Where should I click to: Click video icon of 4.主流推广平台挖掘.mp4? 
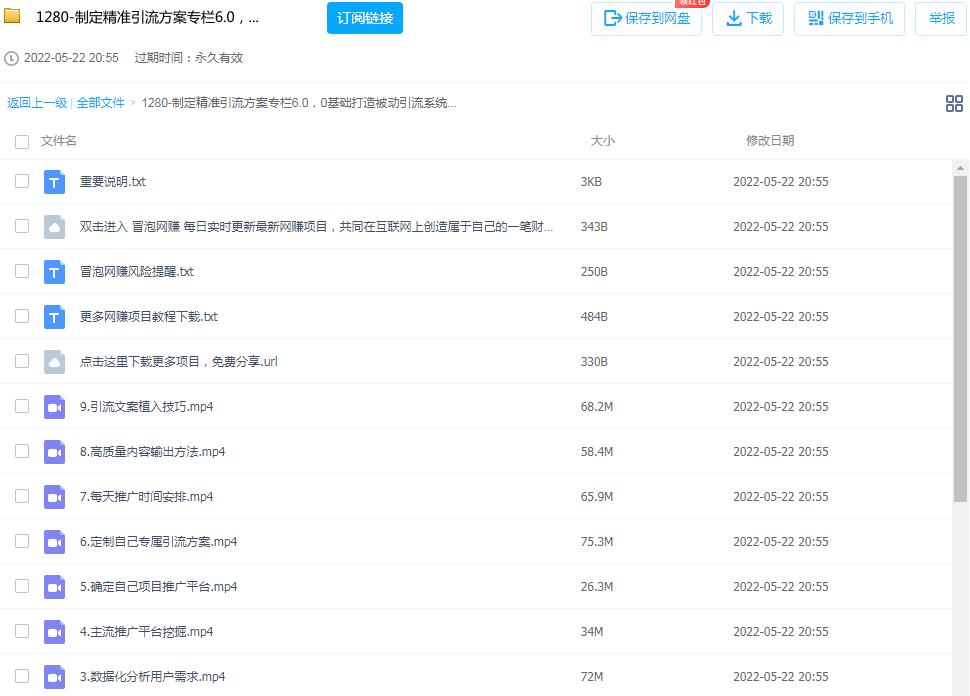tap(54, 632)
